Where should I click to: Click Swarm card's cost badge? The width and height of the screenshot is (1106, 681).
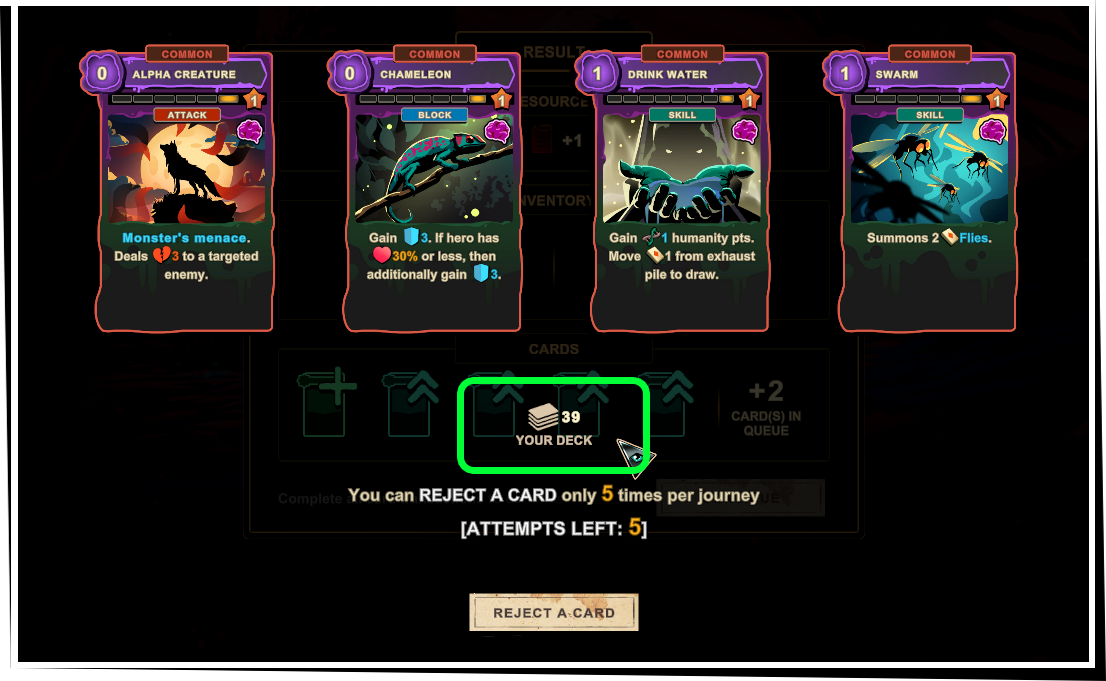[845, 73]
